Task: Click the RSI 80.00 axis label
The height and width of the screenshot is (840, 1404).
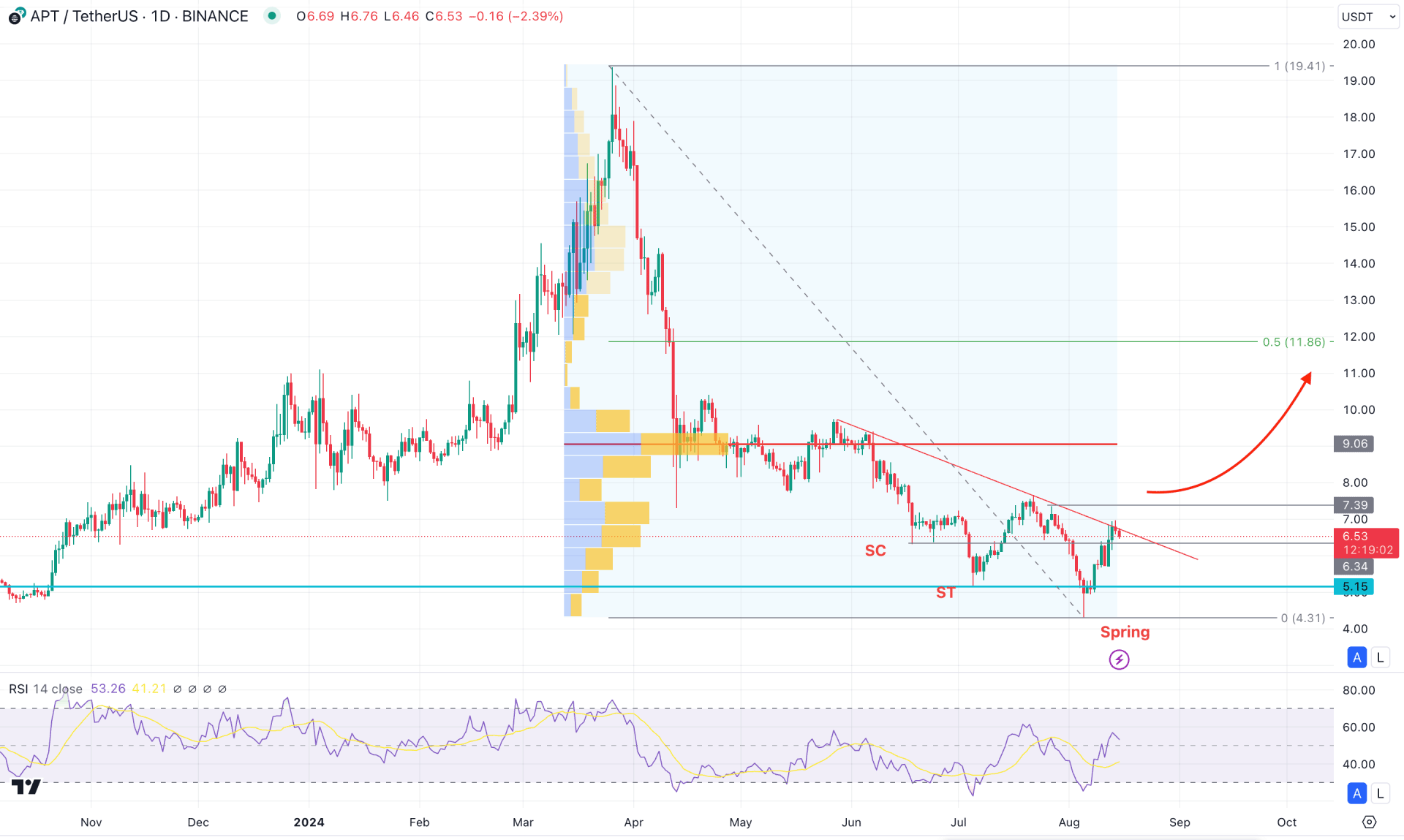Action: pos(1359,690)
